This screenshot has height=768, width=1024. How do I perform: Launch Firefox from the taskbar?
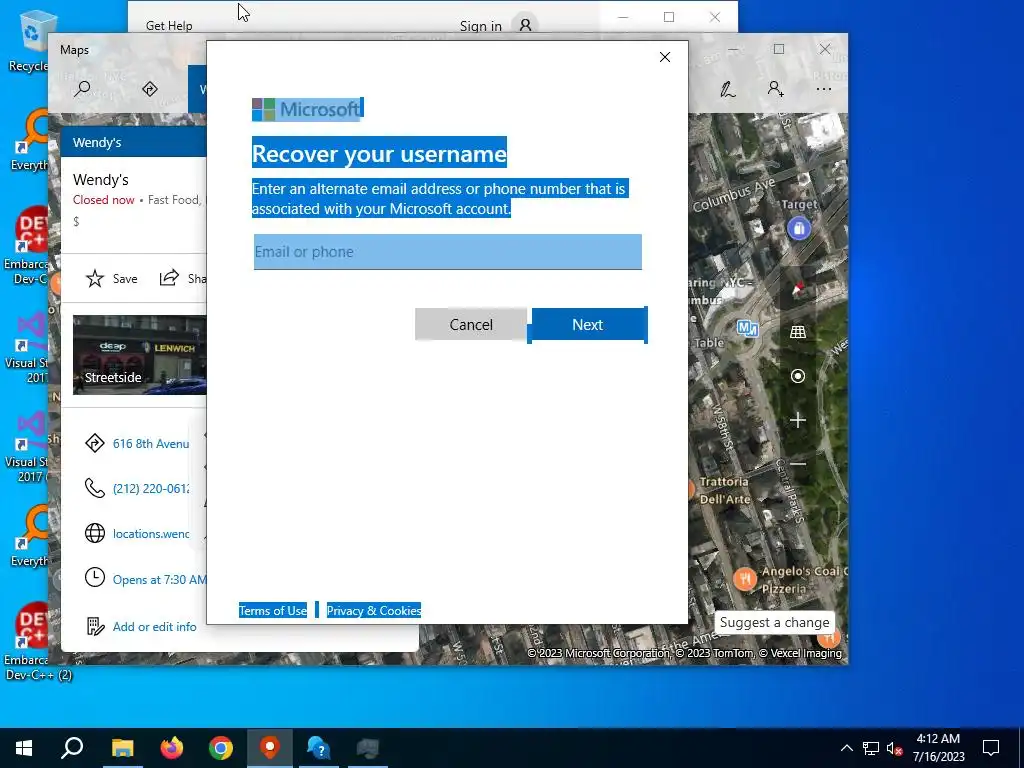[172, 748]
